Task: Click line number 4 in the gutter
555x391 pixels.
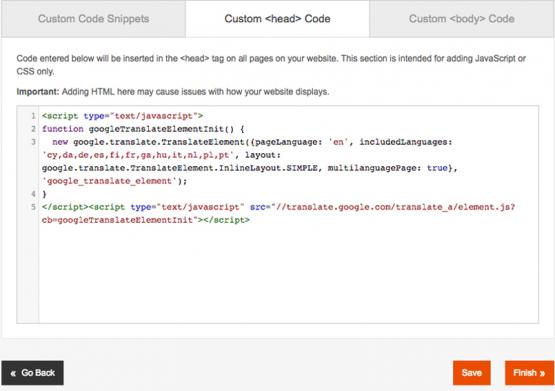Action: 33,194
